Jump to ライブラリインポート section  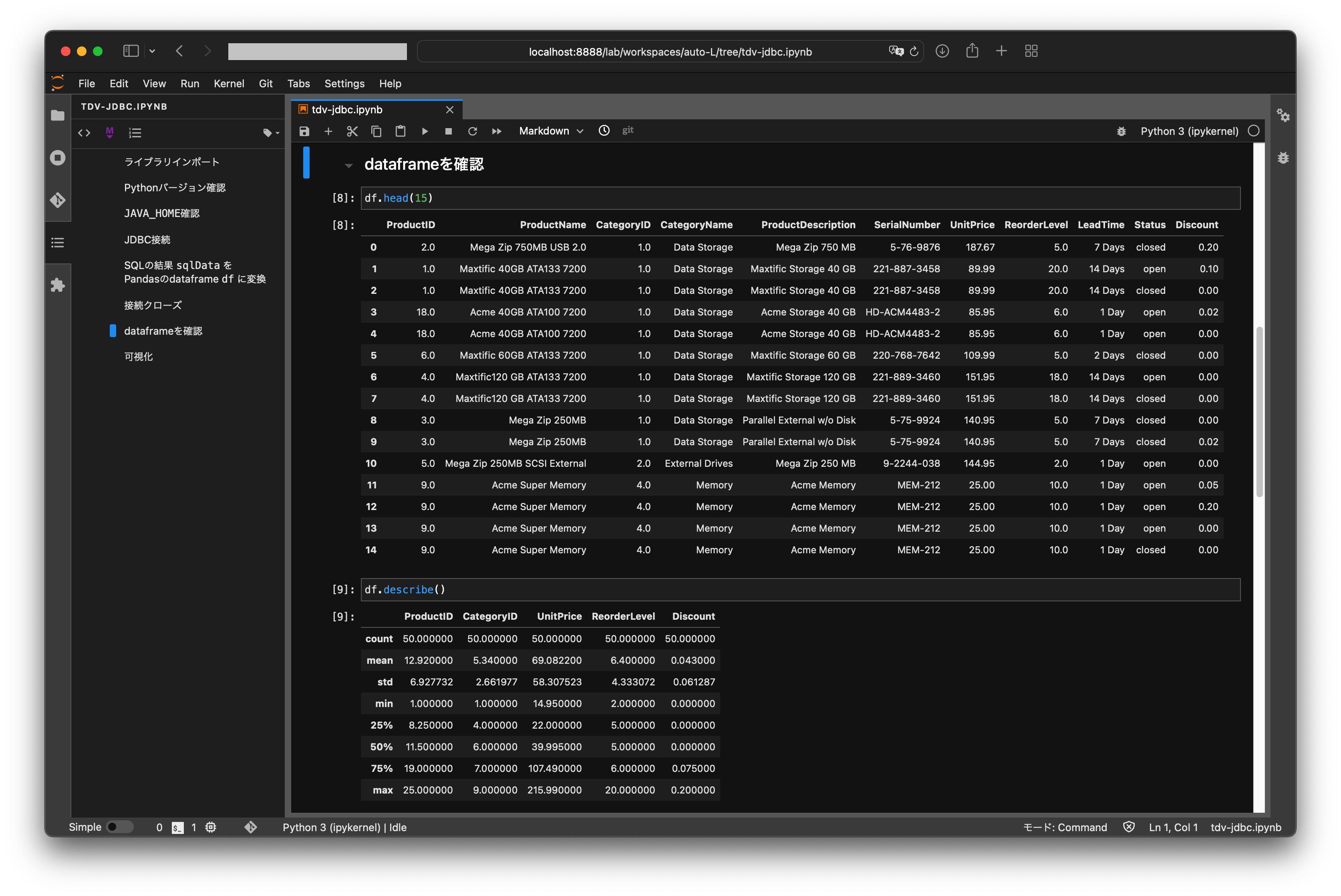(x=171, y=162)
